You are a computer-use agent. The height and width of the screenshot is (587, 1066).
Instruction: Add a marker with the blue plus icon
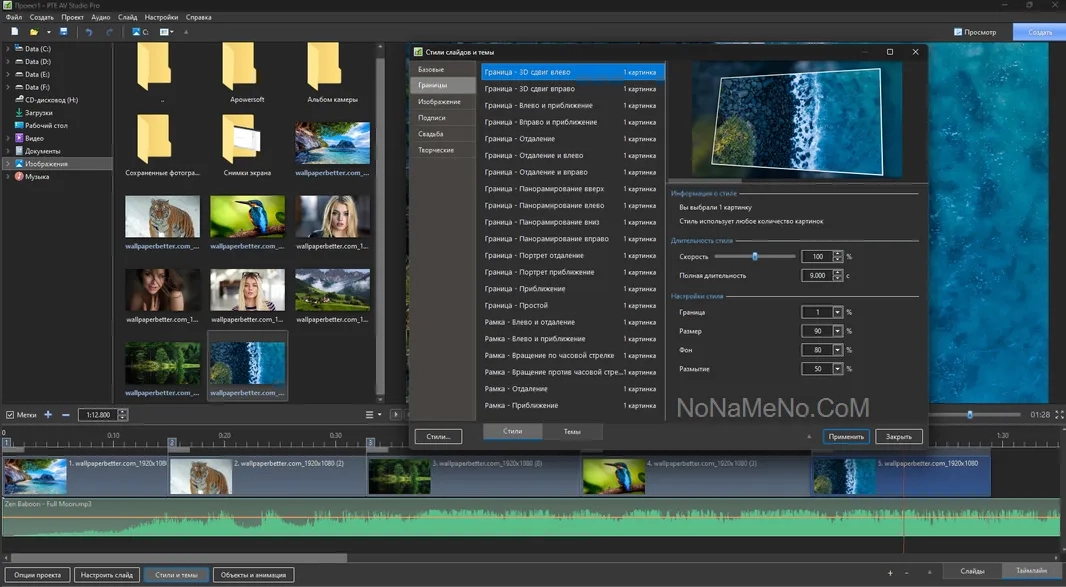48,414
